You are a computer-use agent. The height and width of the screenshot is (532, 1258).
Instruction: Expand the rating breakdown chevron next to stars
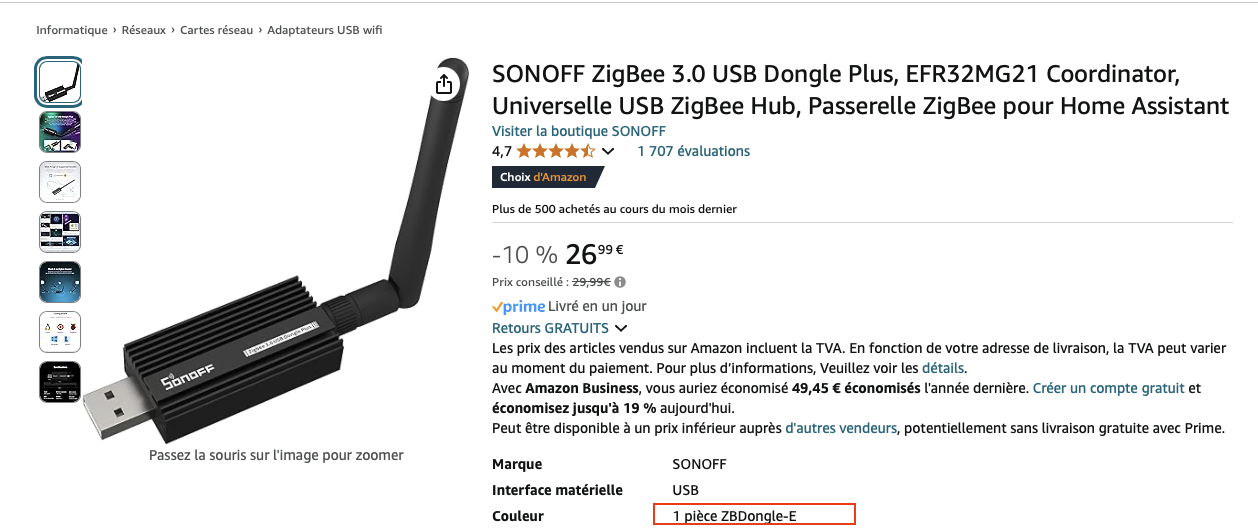[x=608, y=152]
